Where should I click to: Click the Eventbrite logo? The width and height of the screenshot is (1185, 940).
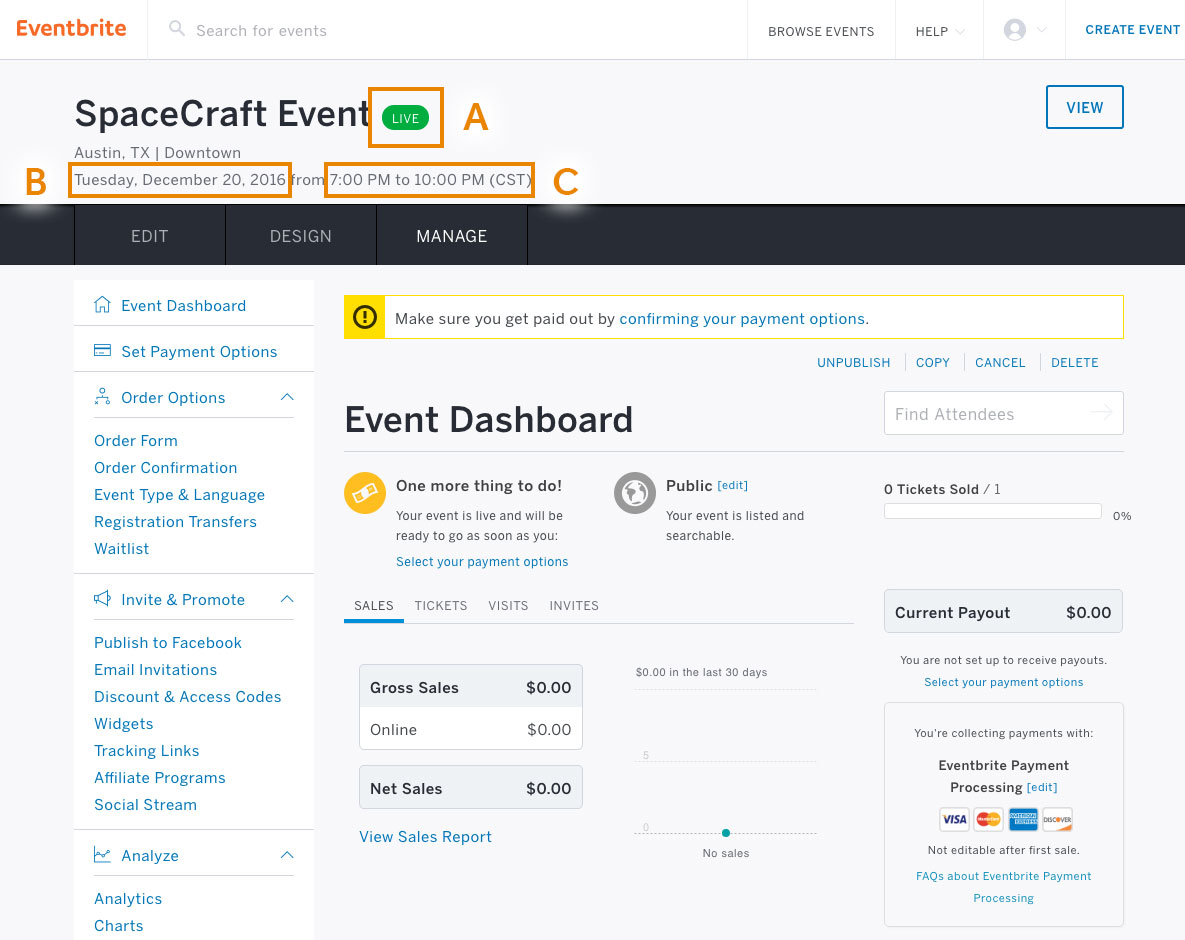[72, 29]
